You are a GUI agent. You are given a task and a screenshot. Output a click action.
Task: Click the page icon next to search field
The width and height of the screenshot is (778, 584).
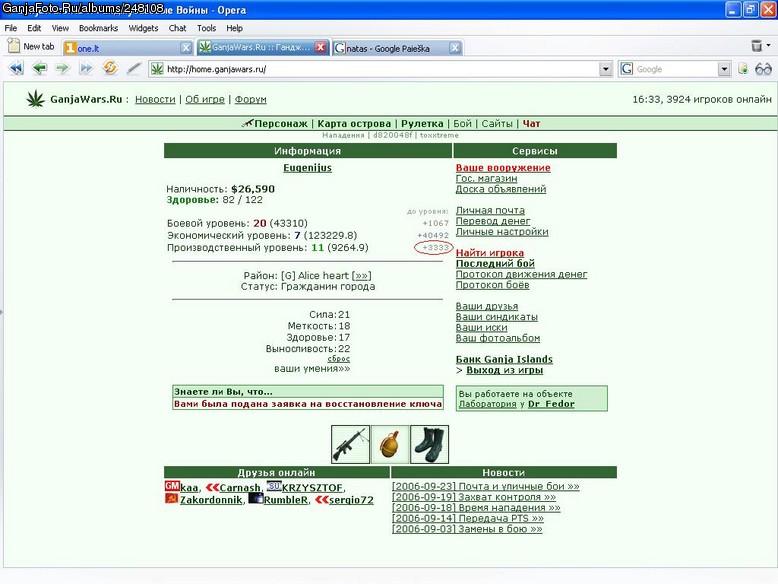[743, 69]
